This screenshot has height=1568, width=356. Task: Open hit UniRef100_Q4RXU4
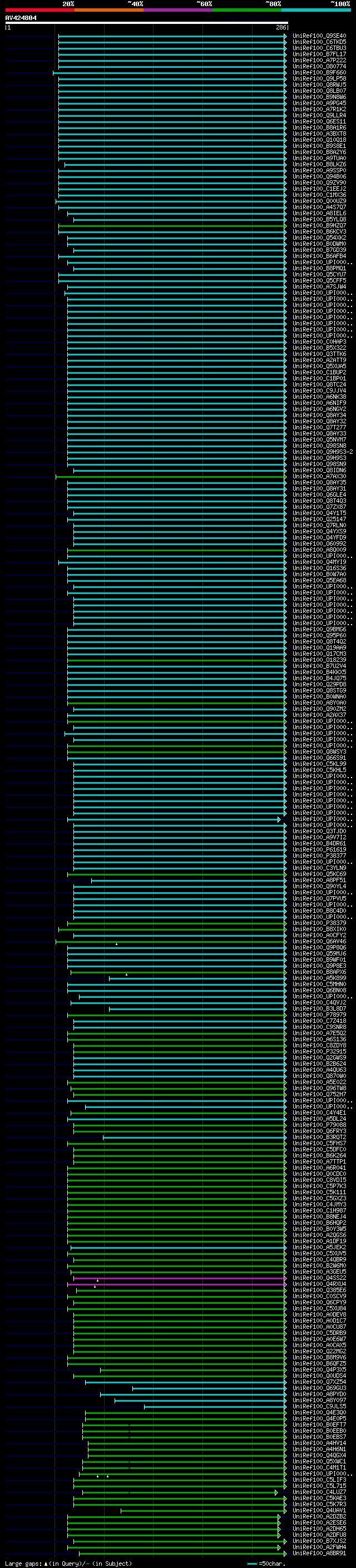pos(319,1284)
